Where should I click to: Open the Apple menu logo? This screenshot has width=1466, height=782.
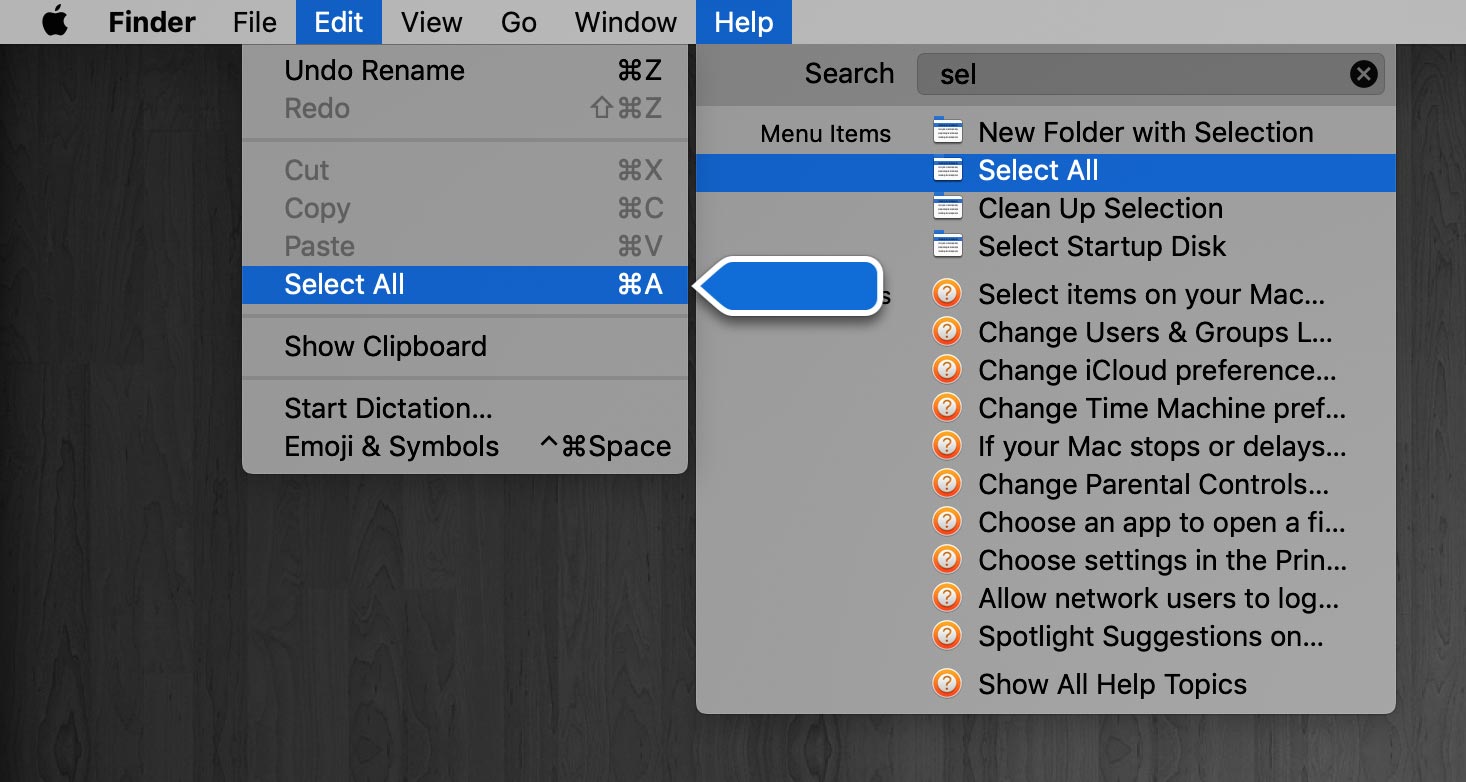pyautogui.click(x=54, y=22)
